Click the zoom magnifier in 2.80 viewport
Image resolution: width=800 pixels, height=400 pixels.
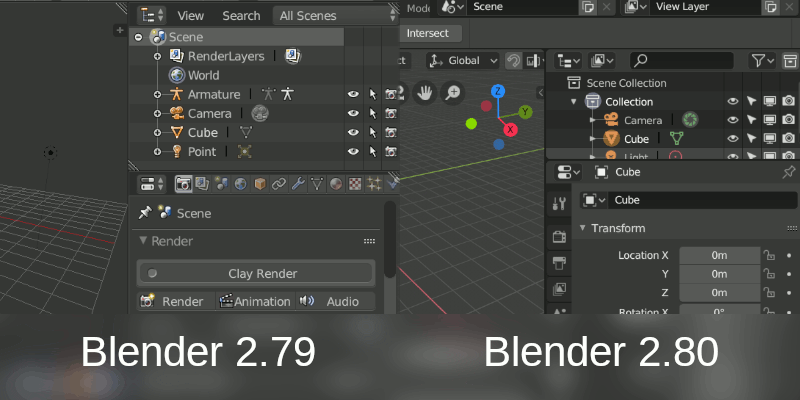click(x=453, y=92)
